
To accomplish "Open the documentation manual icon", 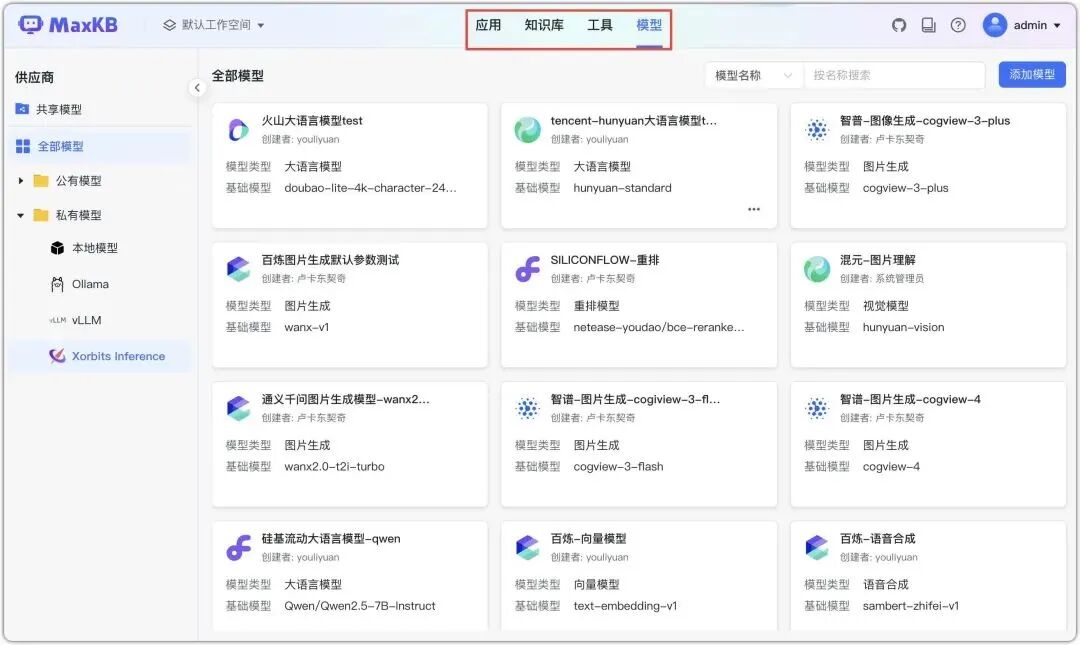I will pyautogui.click(x=928, y=25).
